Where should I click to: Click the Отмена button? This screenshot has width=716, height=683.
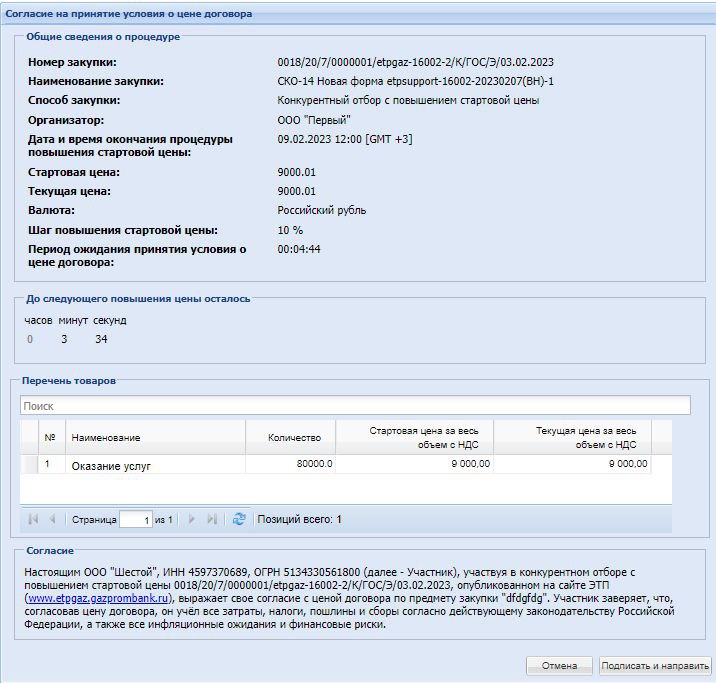coord(559,666)
